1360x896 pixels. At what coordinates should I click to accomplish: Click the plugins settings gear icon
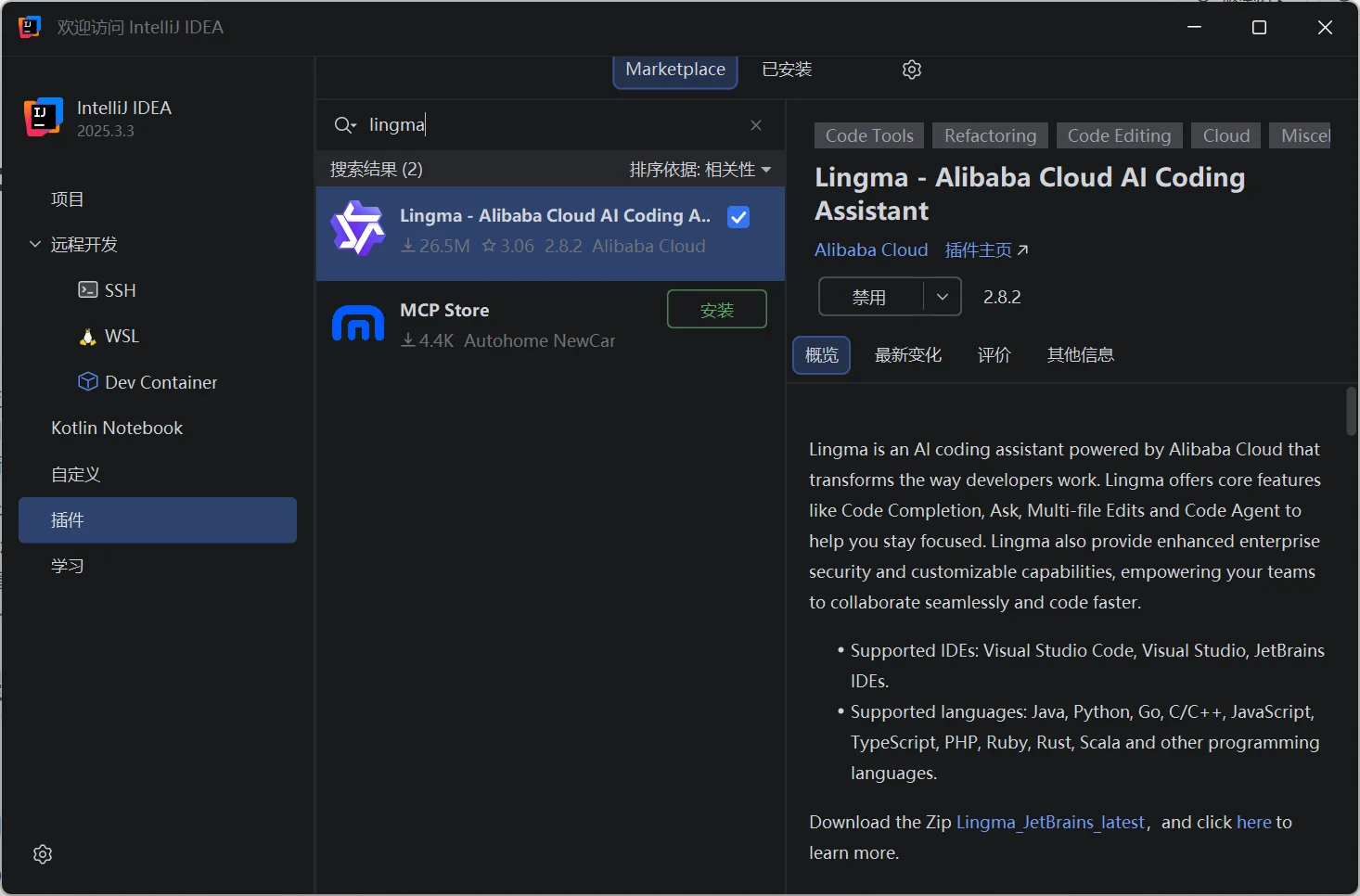pos(911,70)
